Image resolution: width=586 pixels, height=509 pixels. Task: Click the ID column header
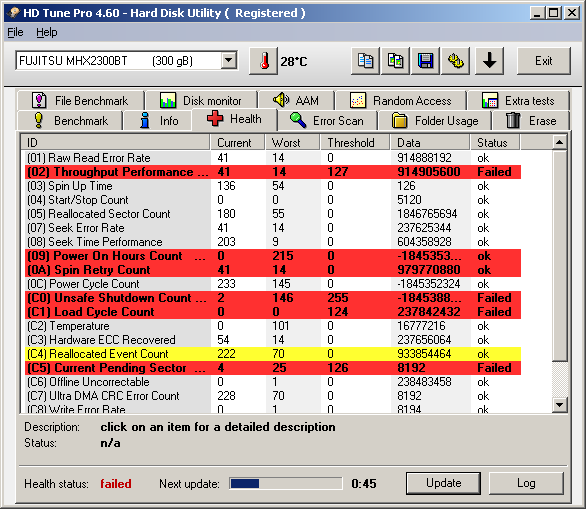click(x=115, y=143)
